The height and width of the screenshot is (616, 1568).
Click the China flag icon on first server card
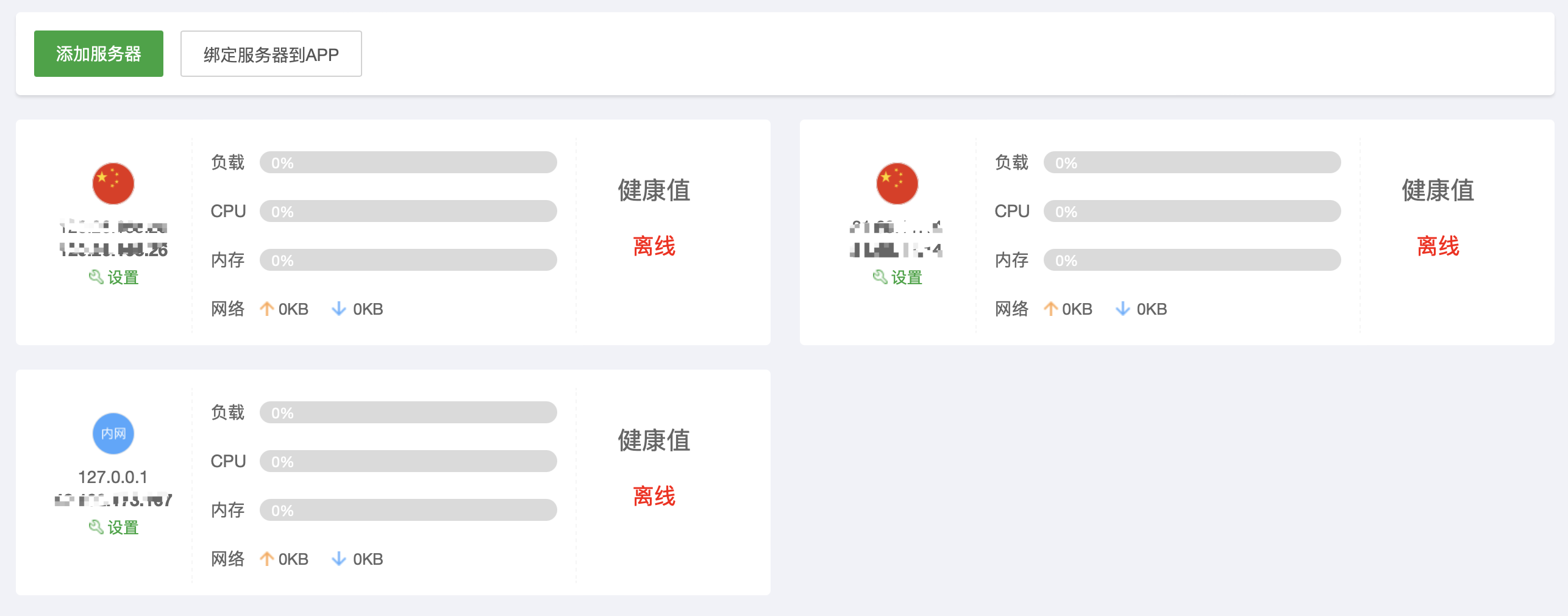(113, 184)
